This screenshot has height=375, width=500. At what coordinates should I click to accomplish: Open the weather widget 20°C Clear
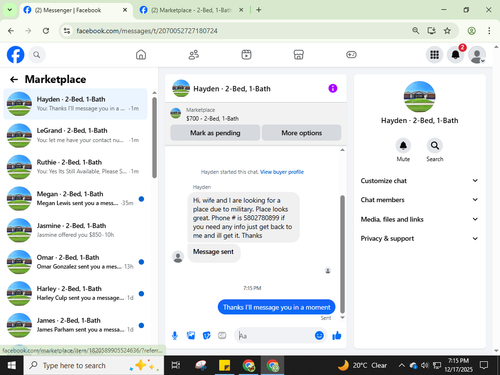point(362,365)
